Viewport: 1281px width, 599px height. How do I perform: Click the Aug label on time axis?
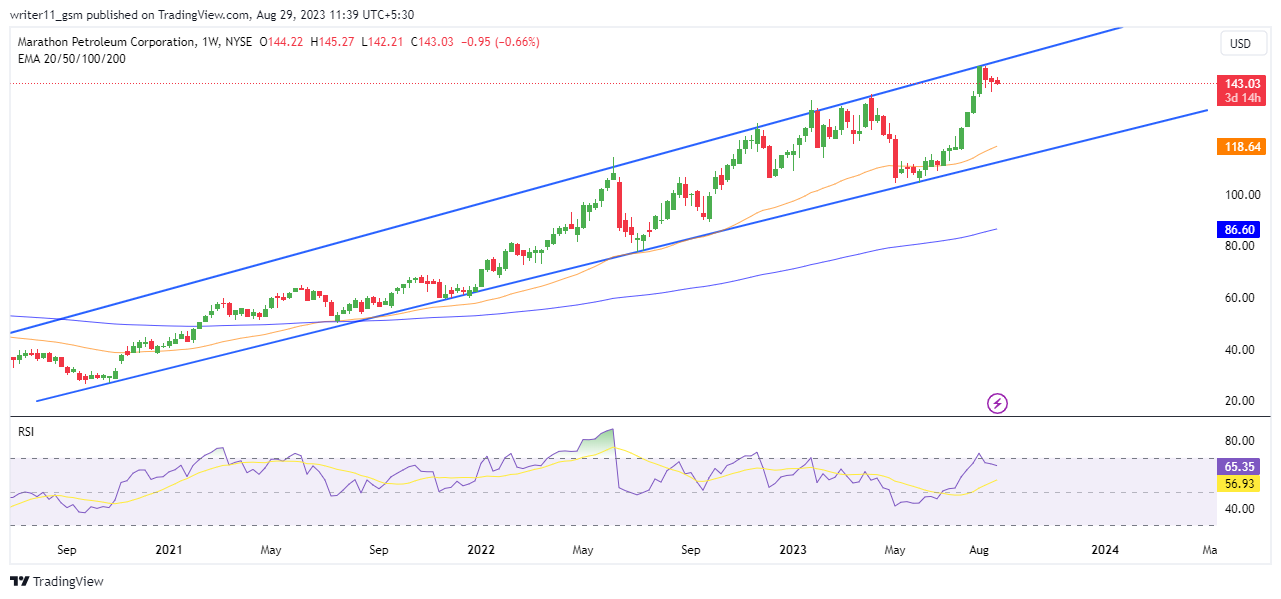pyautogui.click(x=981, y=549)
